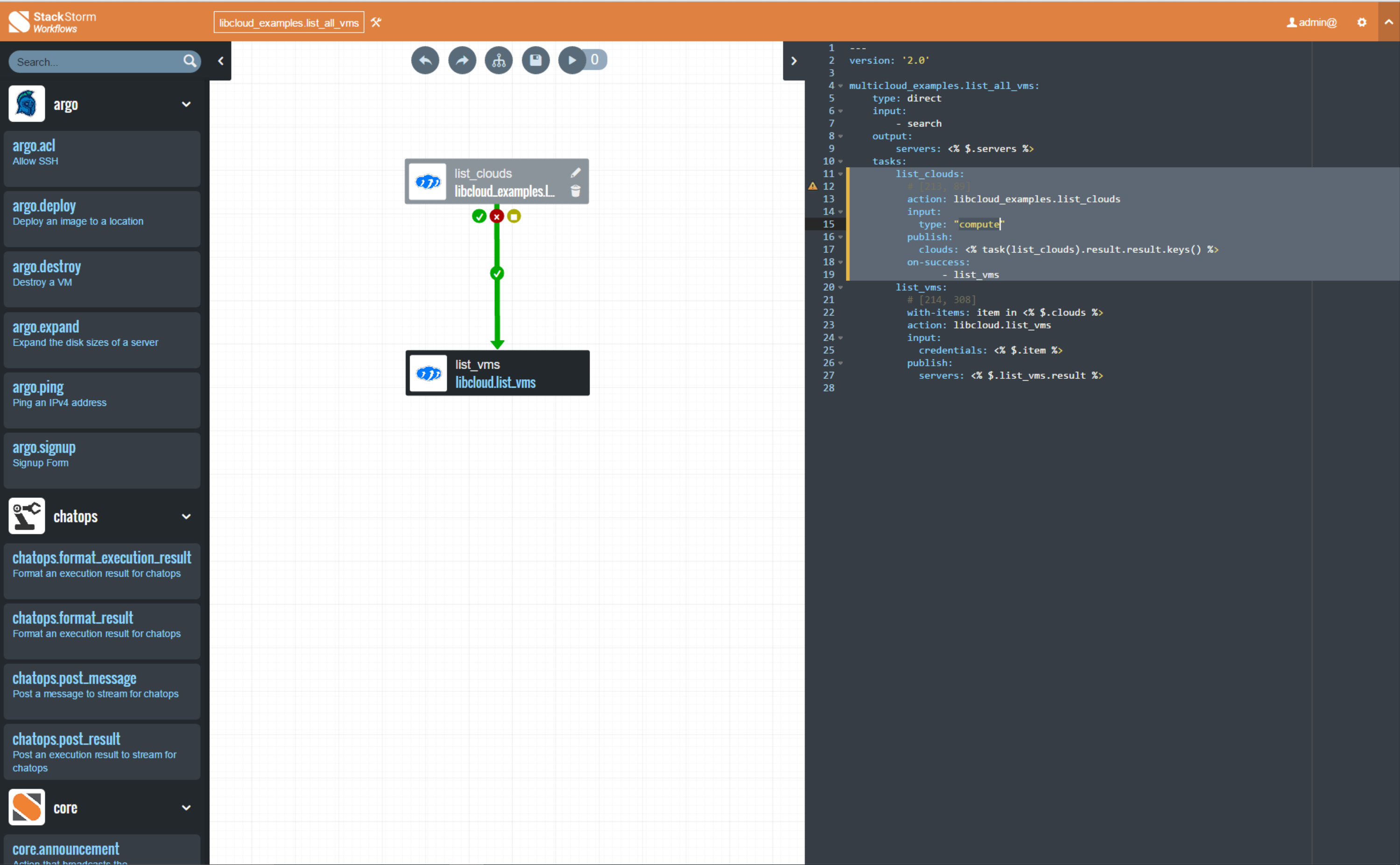Run the workflow with play button
1400x865 pixels.
click(x=572, y=60)
